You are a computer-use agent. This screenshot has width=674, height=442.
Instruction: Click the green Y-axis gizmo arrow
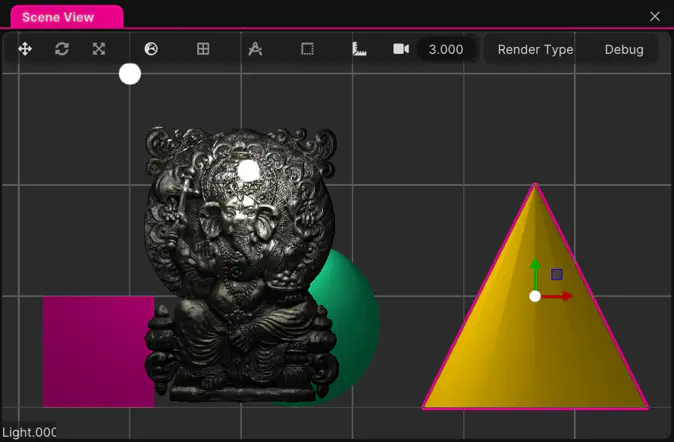pyautogui.click(x=535, y=270)
